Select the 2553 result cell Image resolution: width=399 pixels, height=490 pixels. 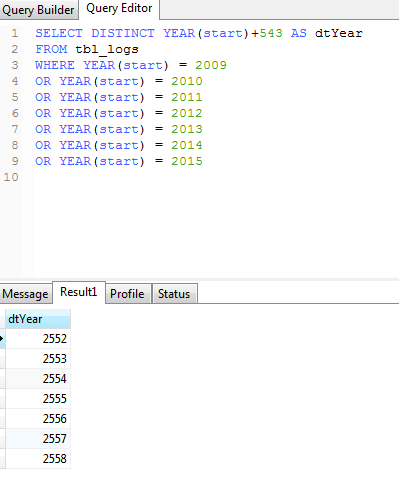[38, 359]
